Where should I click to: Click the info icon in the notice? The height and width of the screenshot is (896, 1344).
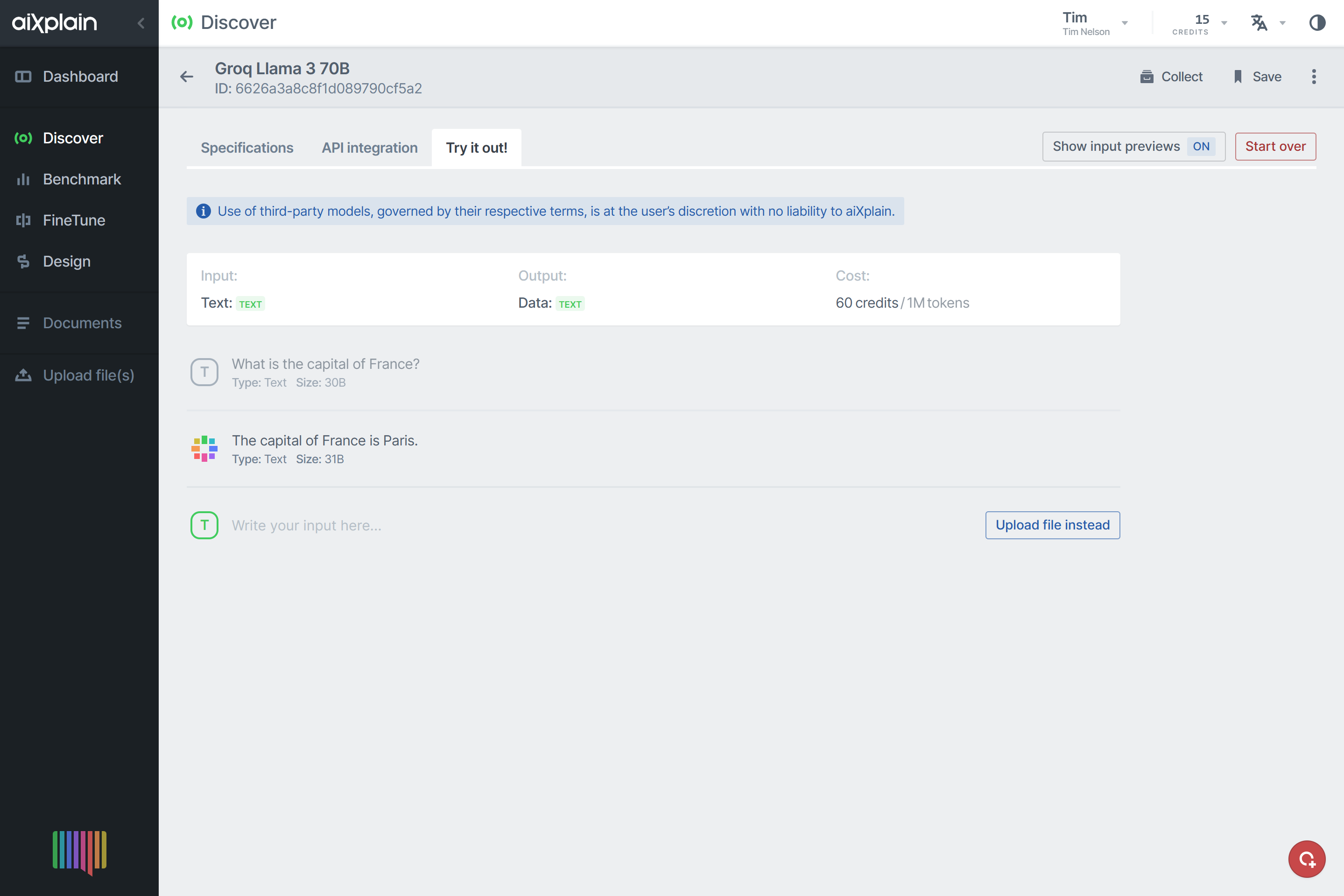pos(203,212)
